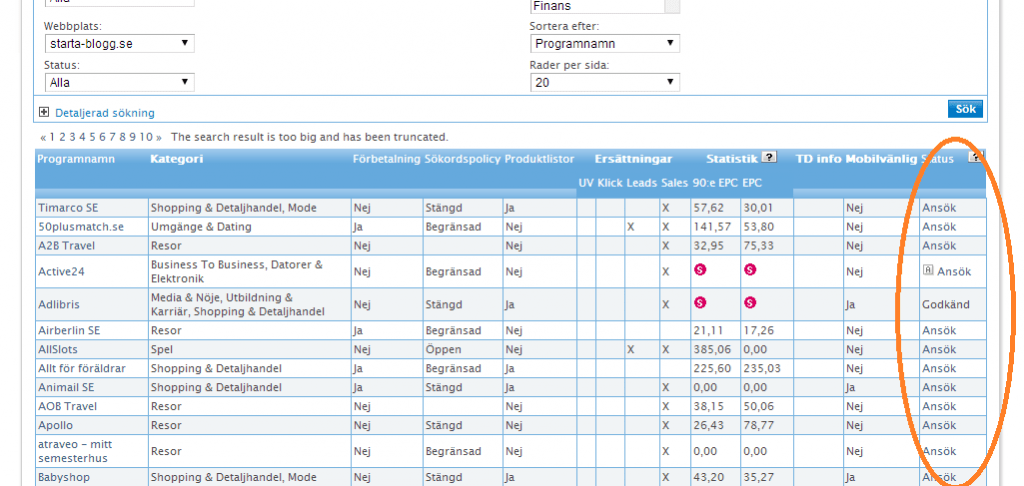Click the 141,57 value for 50plusmatch.se
The height and width of the screenshot is (486, 1024).
[x=712, y=227]
